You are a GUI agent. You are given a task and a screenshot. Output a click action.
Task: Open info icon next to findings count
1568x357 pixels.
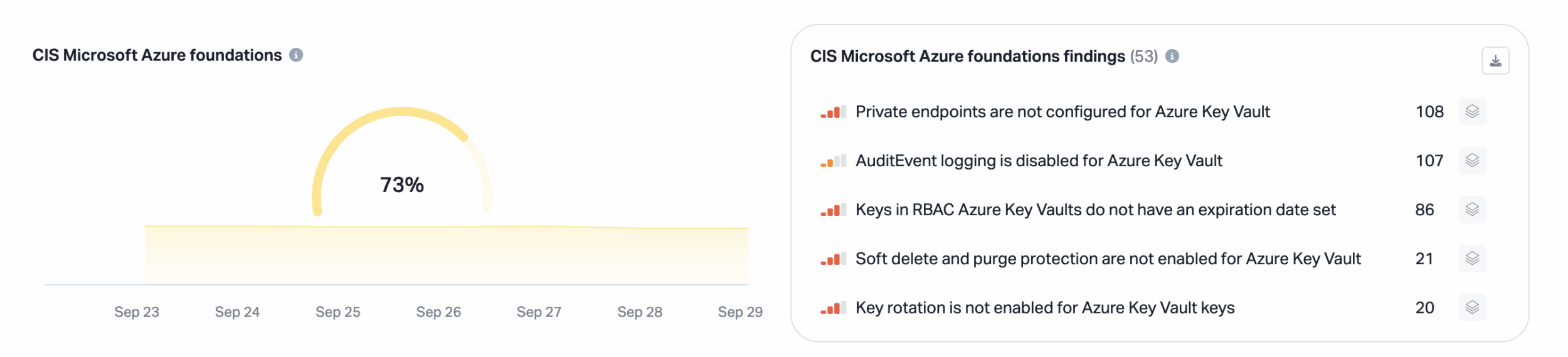[x=1172, y=56]
